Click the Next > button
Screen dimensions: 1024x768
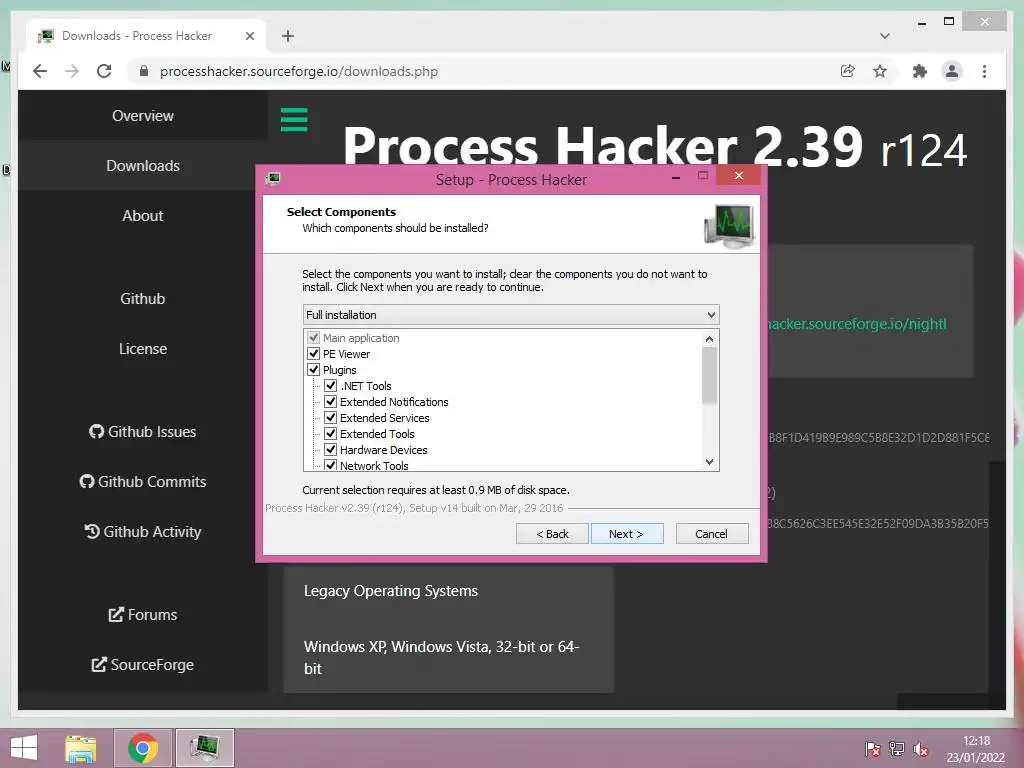pyautogui.click(x=627, y=534)
